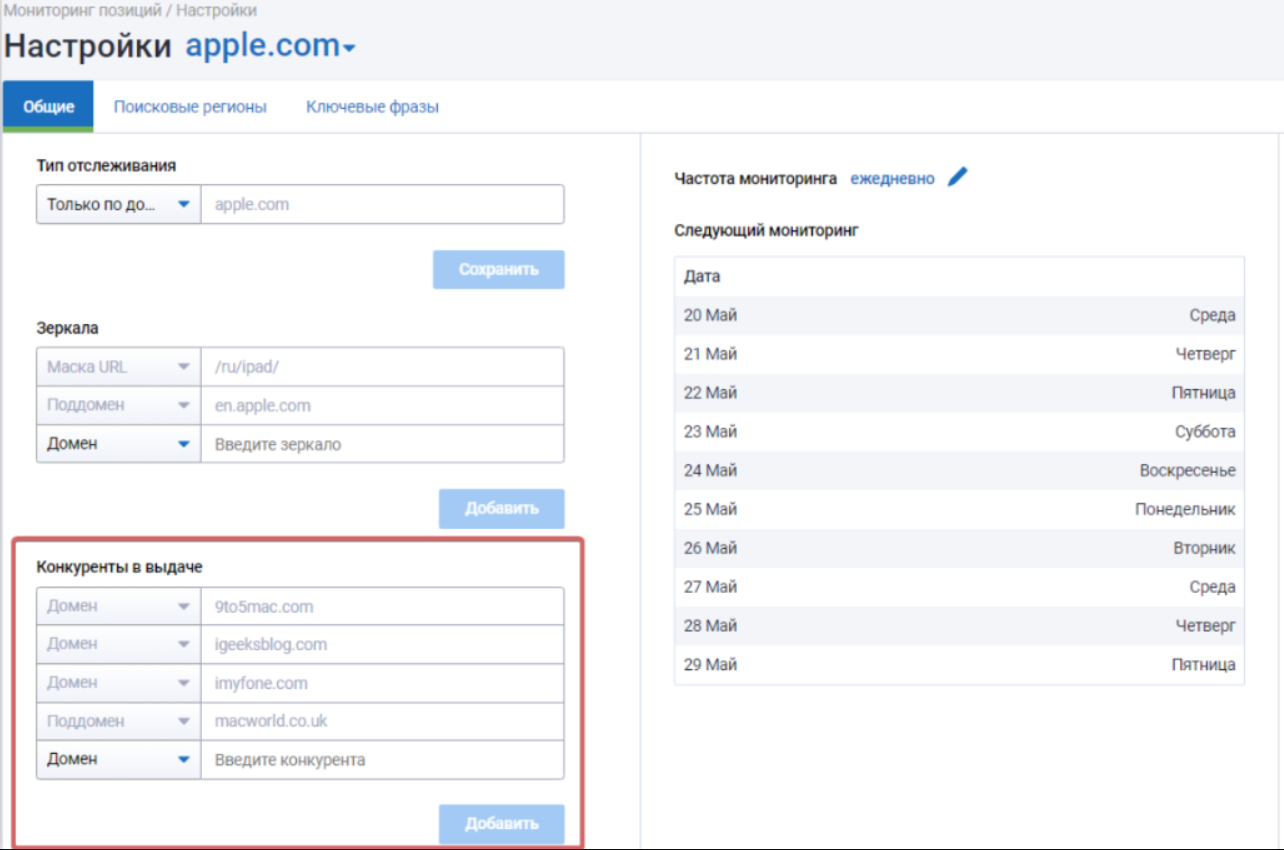Open the Ключевые фразы tab

[x=372, y=107]
